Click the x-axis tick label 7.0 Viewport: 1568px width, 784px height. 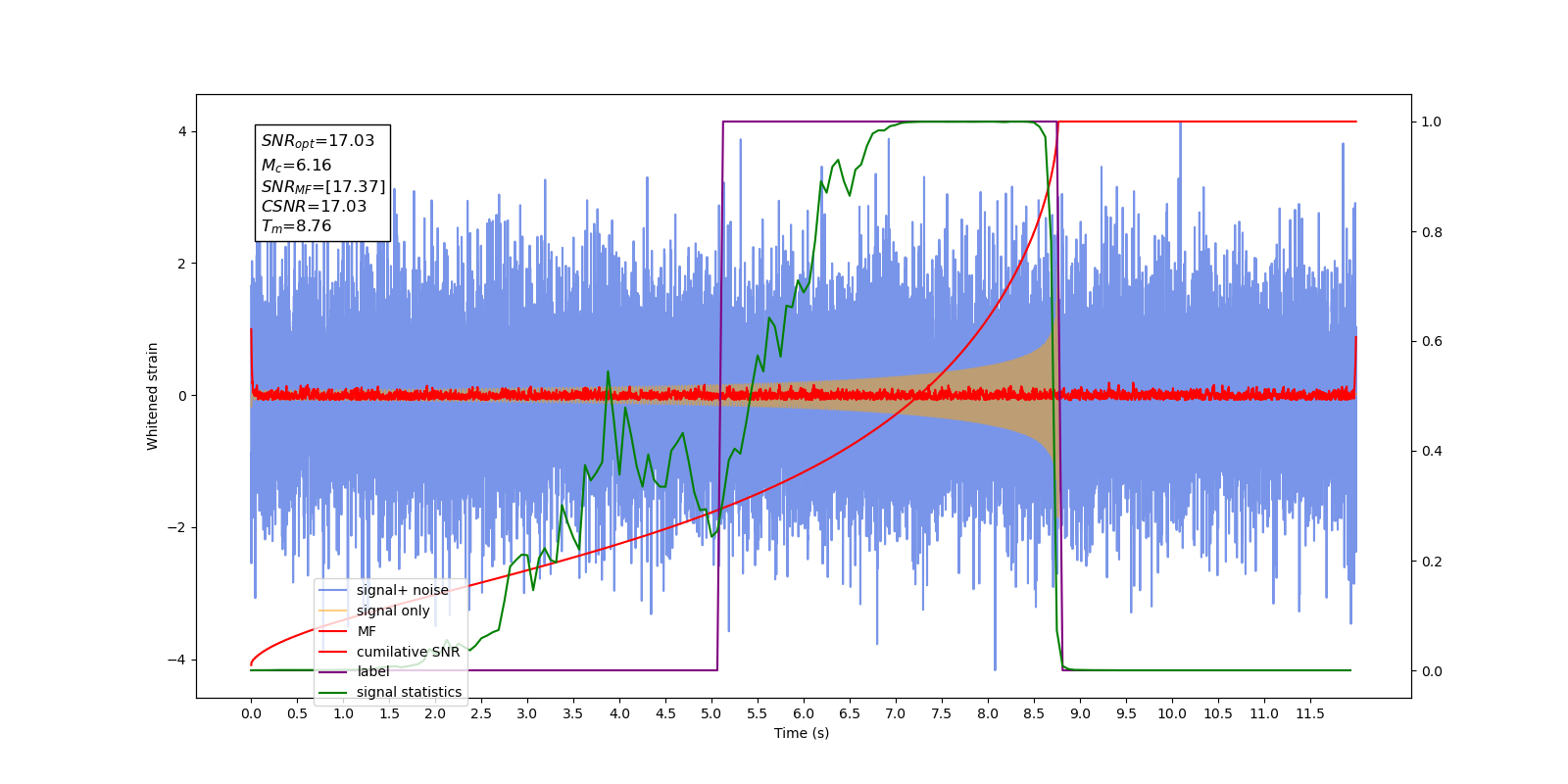coord(896,713)
